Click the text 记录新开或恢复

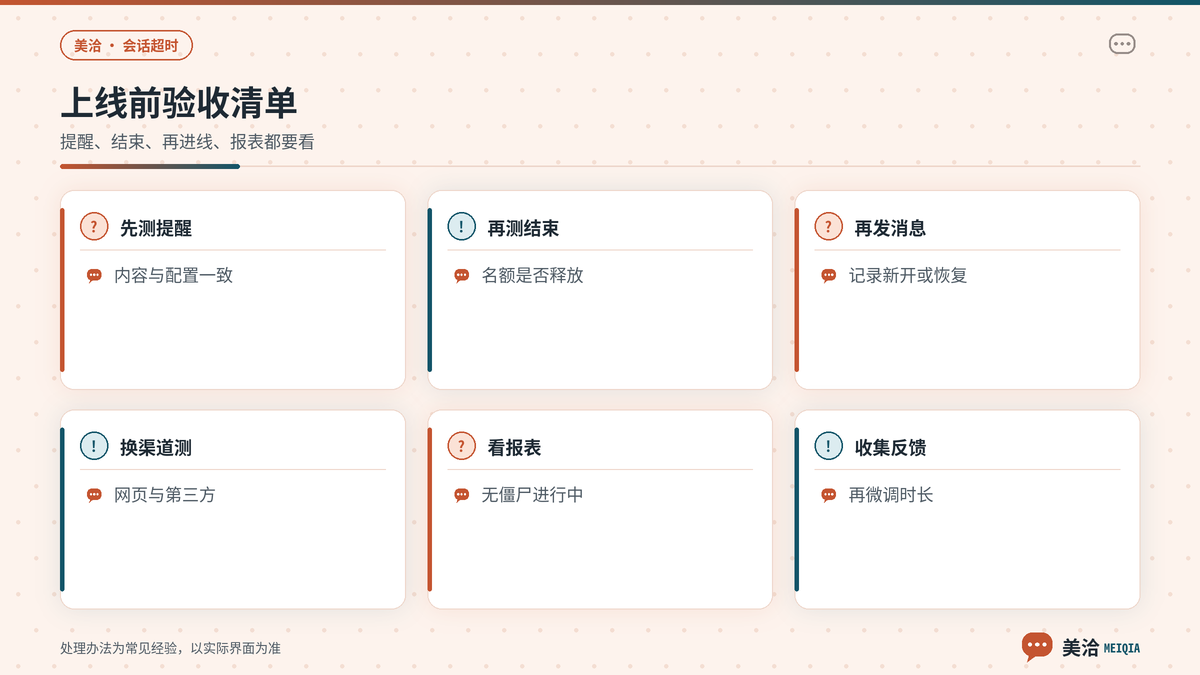point(908,275)
